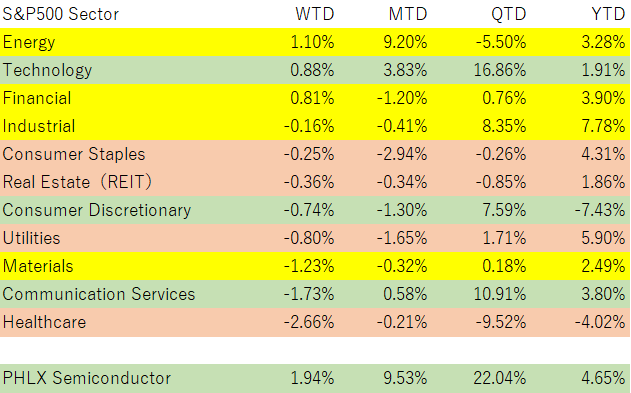Click the PHLX Semiconductor label
Viewport: 631px width, 393px height.
(87, 378)
